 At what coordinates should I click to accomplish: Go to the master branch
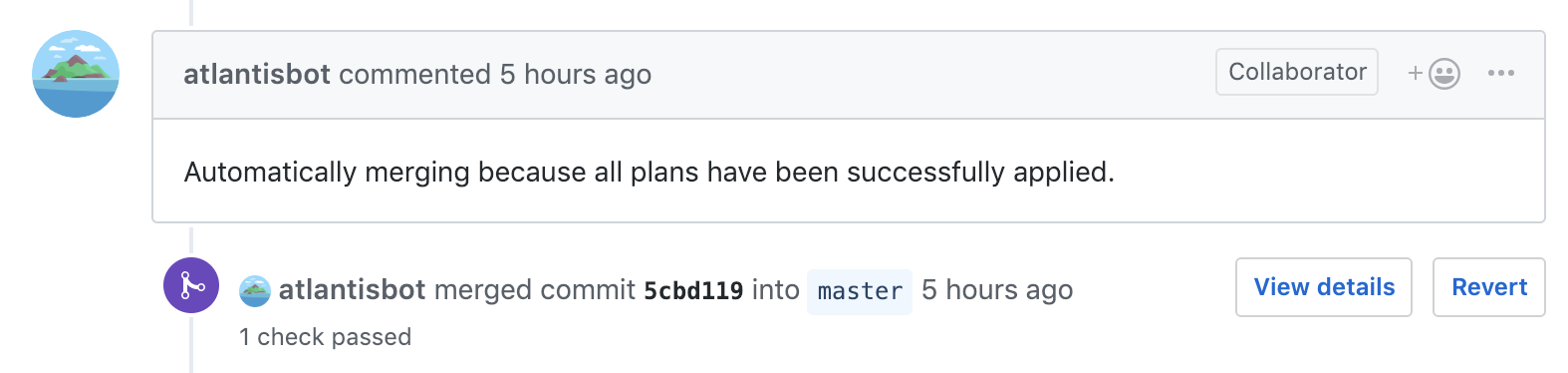pos(860,291)
